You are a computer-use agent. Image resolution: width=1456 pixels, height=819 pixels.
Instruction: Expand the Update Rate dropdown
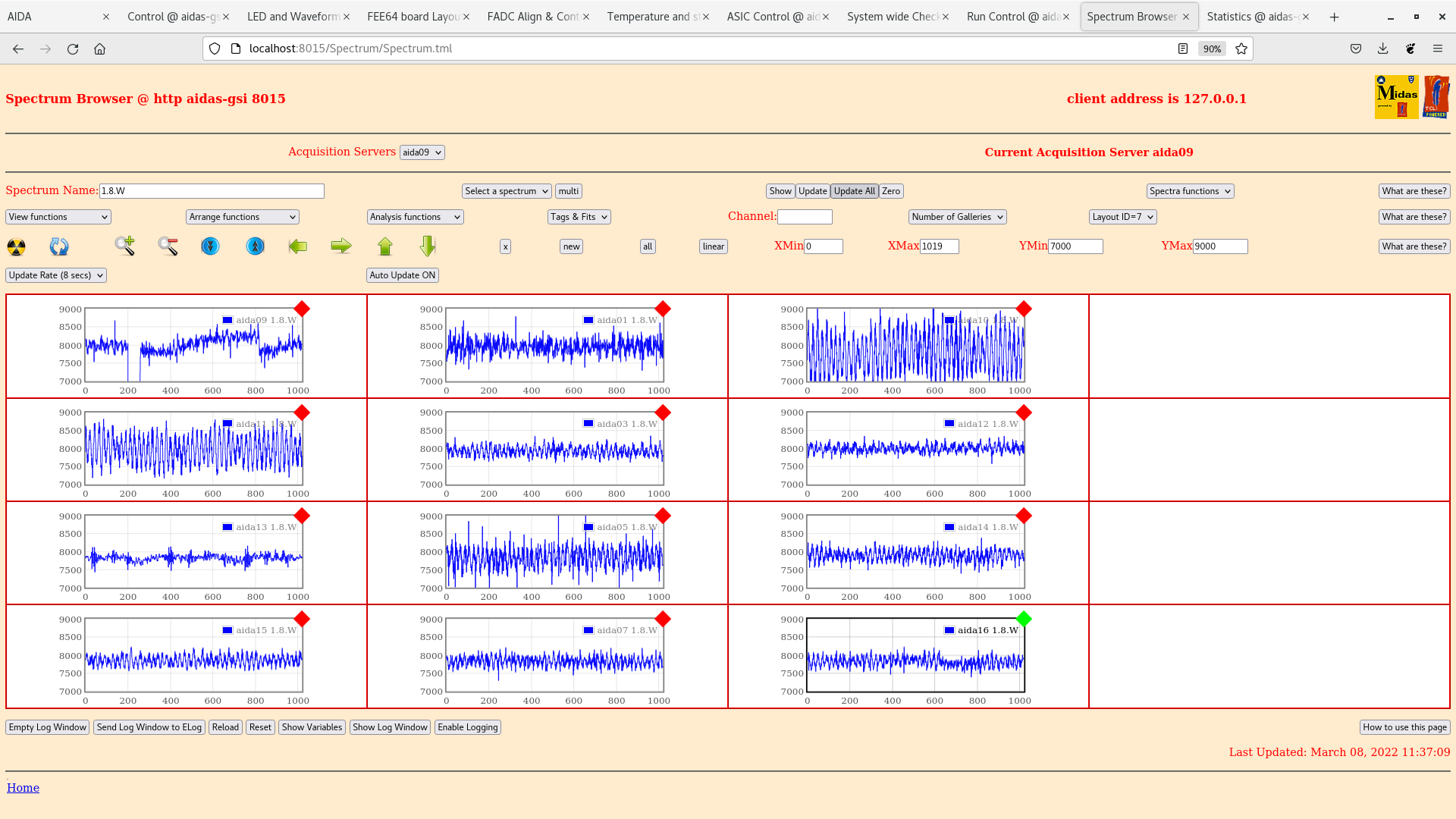(56, 275)
